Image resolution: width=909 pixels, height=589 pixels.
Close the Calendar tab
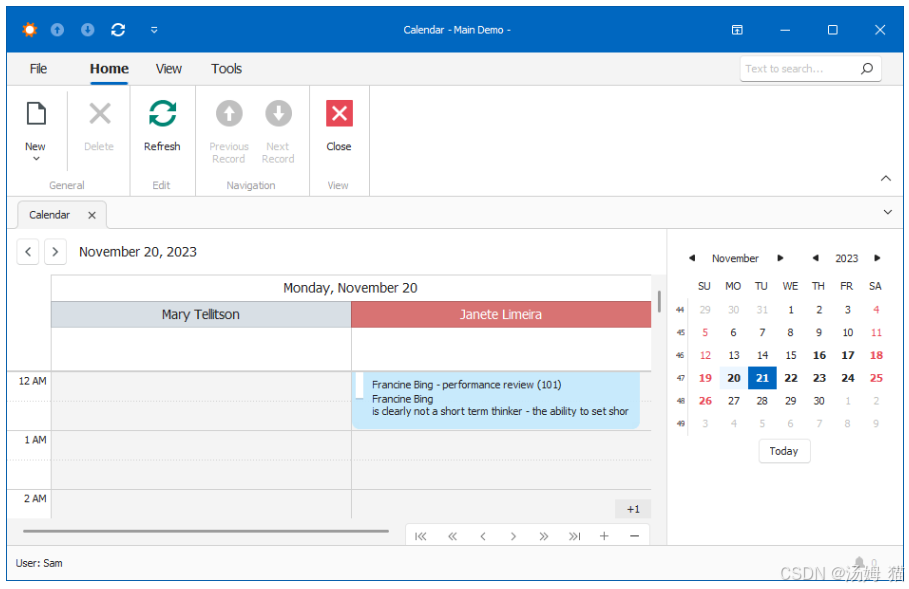click(92, 216)
